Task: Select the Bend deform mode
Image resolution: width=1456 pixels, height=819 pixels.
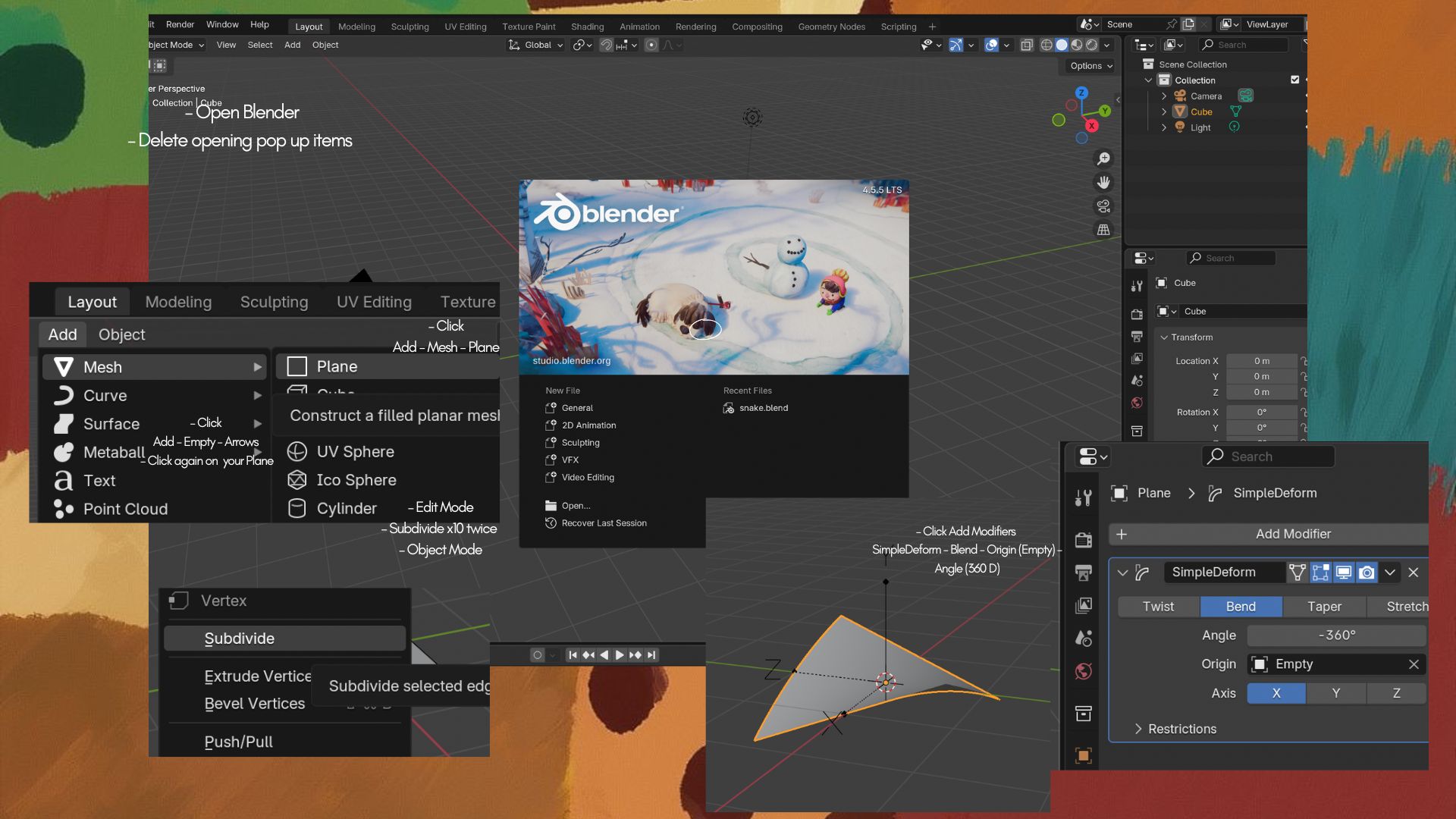Action: coord(1241,607)
